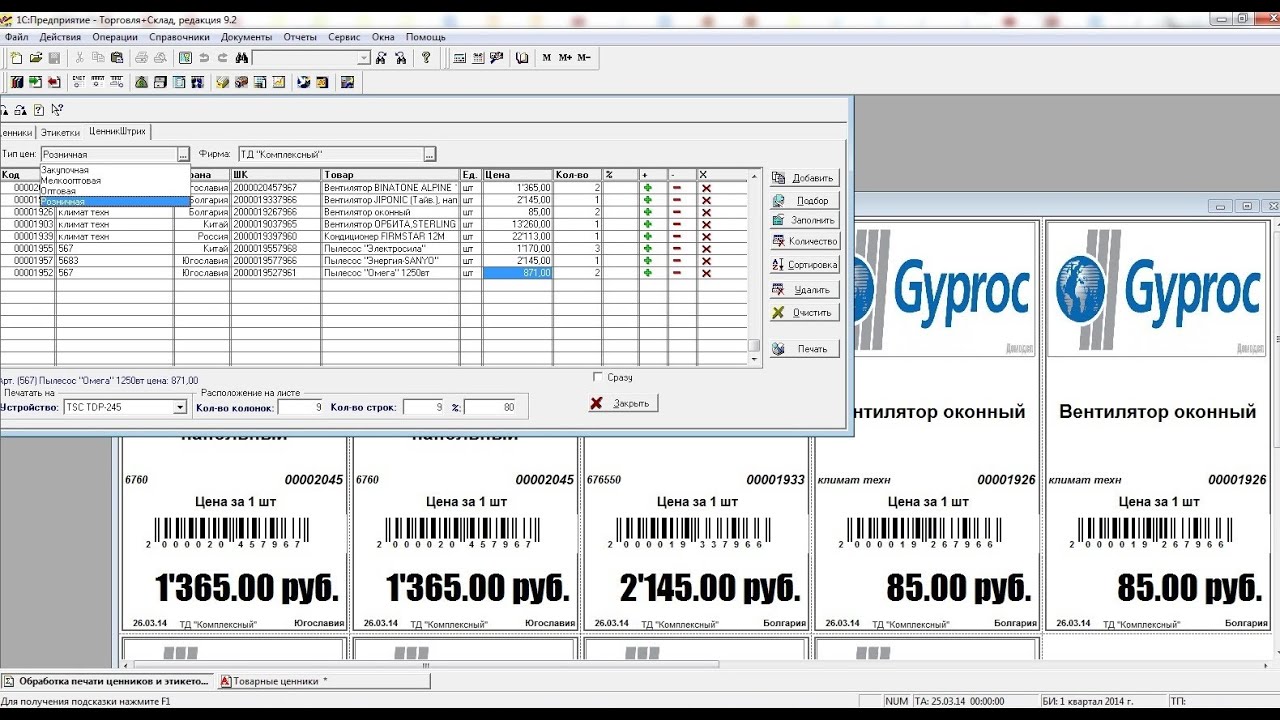Open the Операции menu
The height and width of the screenshot is (720, 1280).
coord(115,37)
